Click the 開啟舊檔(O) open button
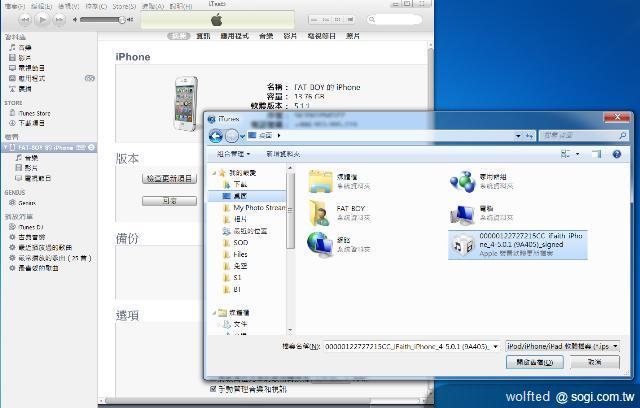640x408 pixels. click(534, 362)
